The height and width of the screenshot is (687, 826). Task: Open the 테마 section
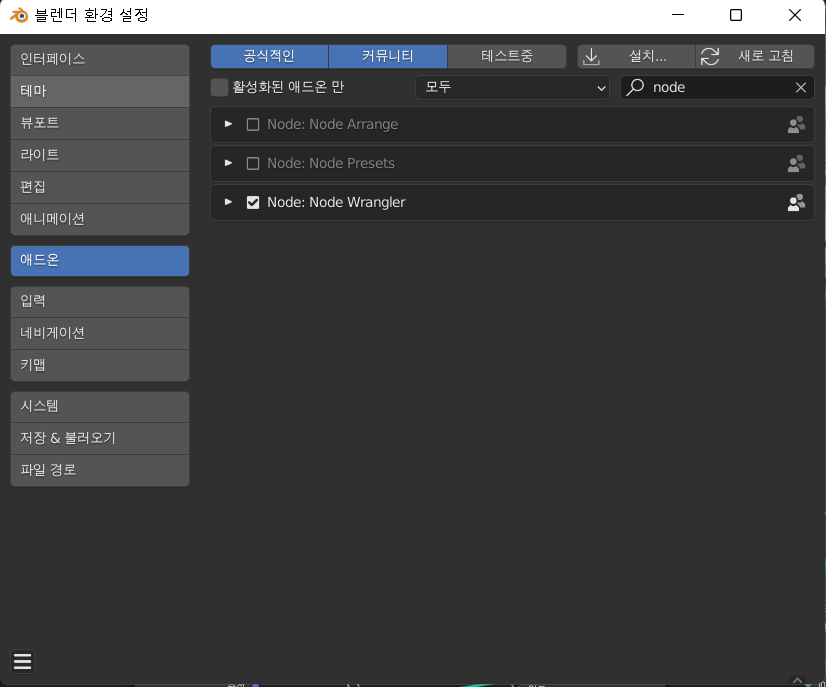(100, 92)
